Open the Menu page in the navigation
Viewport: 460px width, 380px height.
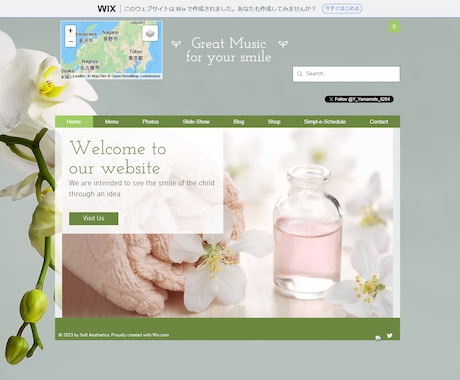[112, 122]
